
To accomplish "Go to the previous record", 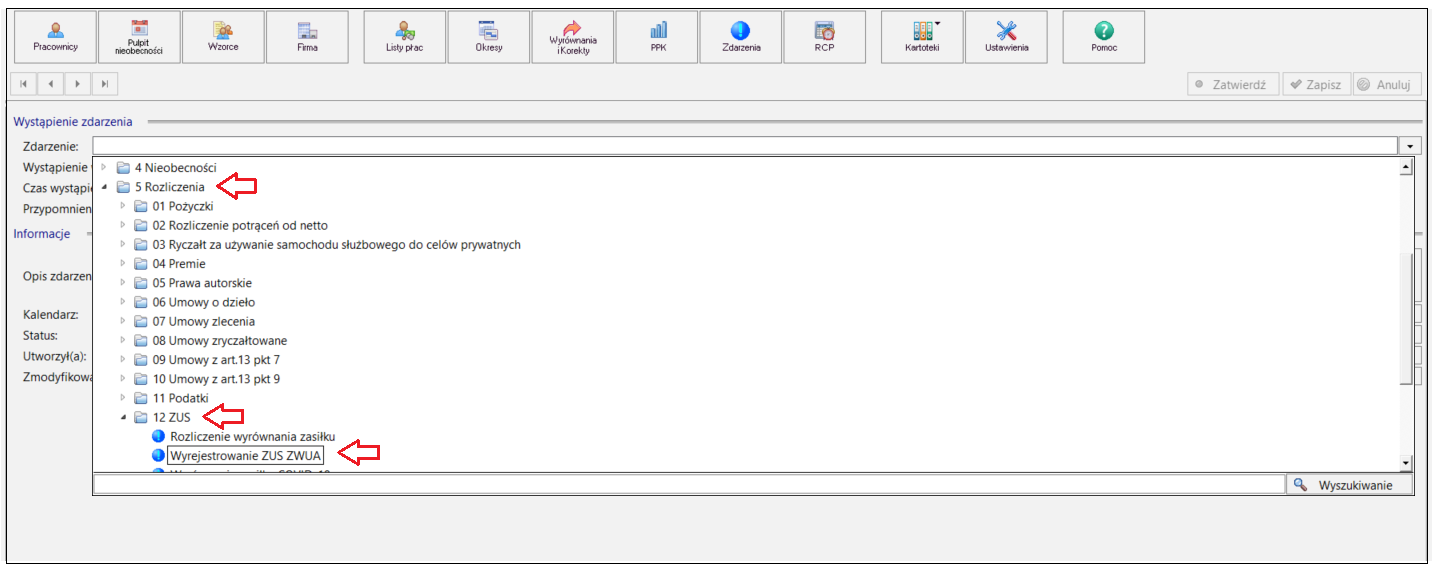I will [x=50, y=85].
